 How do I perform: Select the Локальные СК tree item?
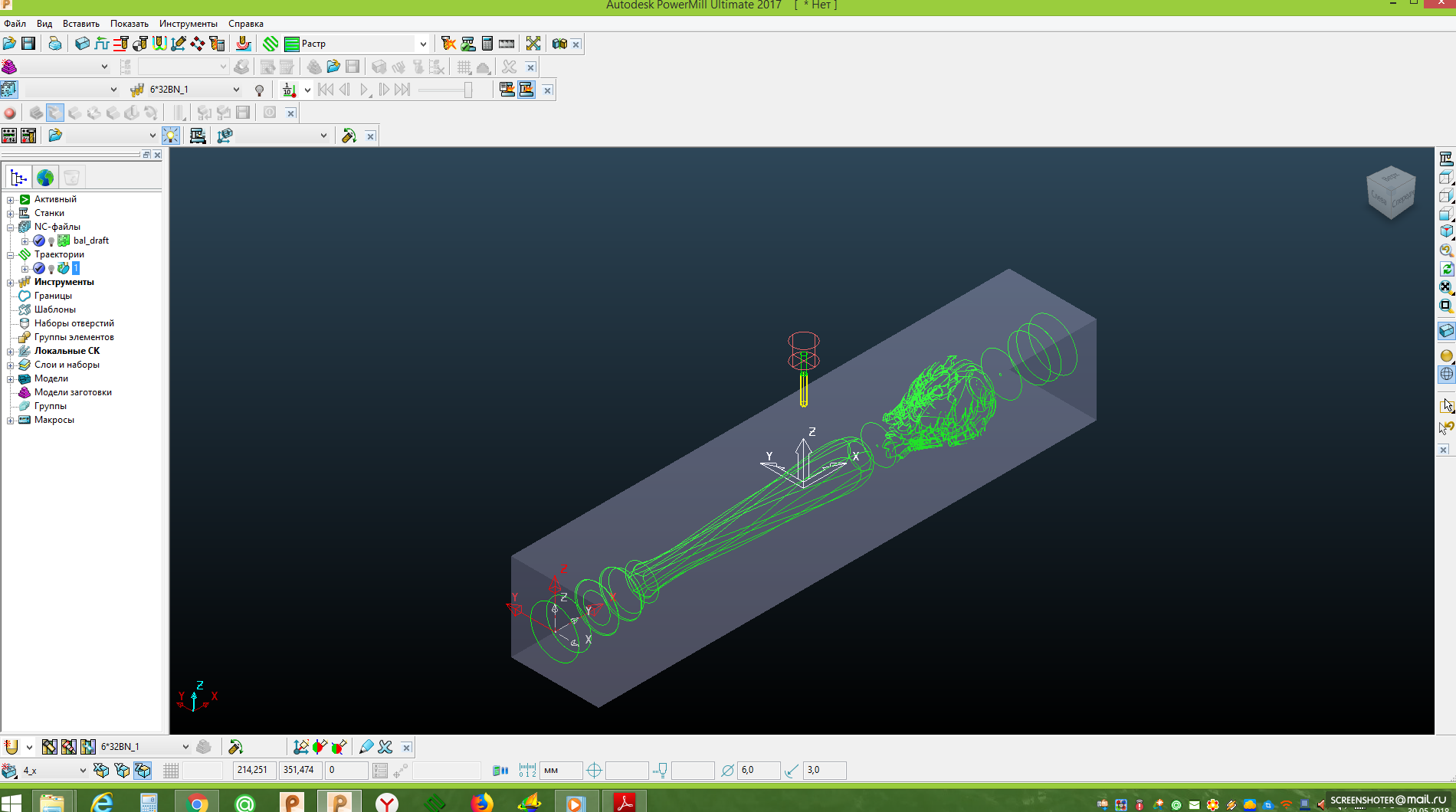tap(67, 351)
